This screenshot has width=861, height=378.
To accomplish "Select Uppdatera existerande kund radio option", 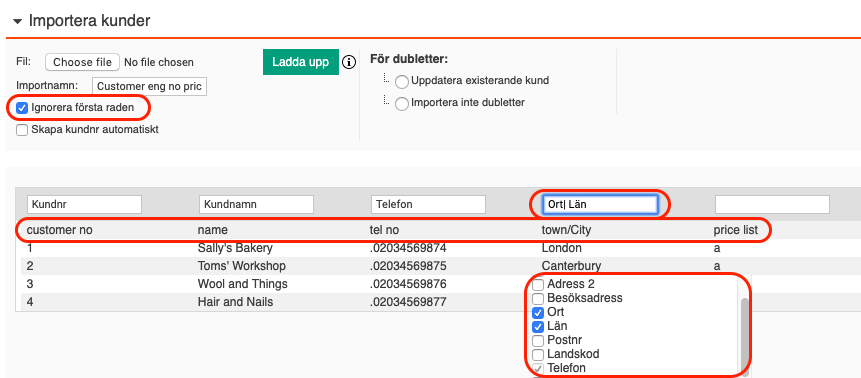I will click(402, 82).
